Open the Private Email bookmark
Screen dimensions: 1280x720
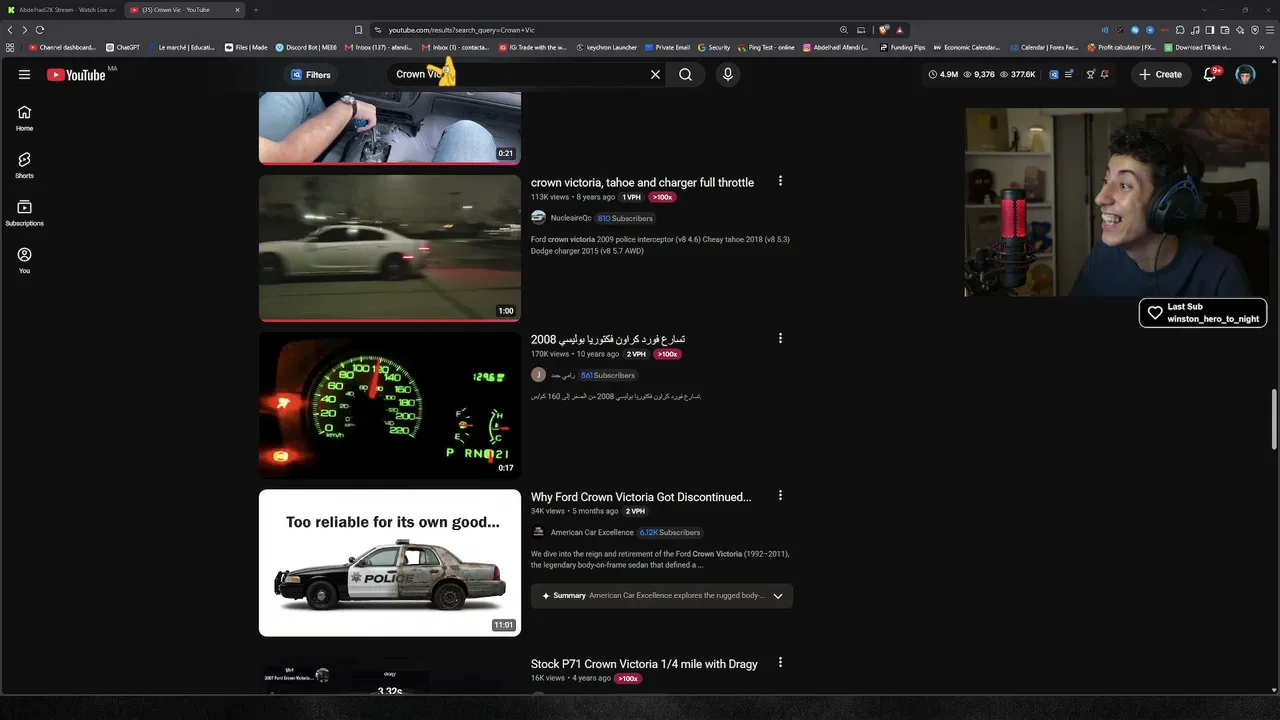[x=667, y=47]
